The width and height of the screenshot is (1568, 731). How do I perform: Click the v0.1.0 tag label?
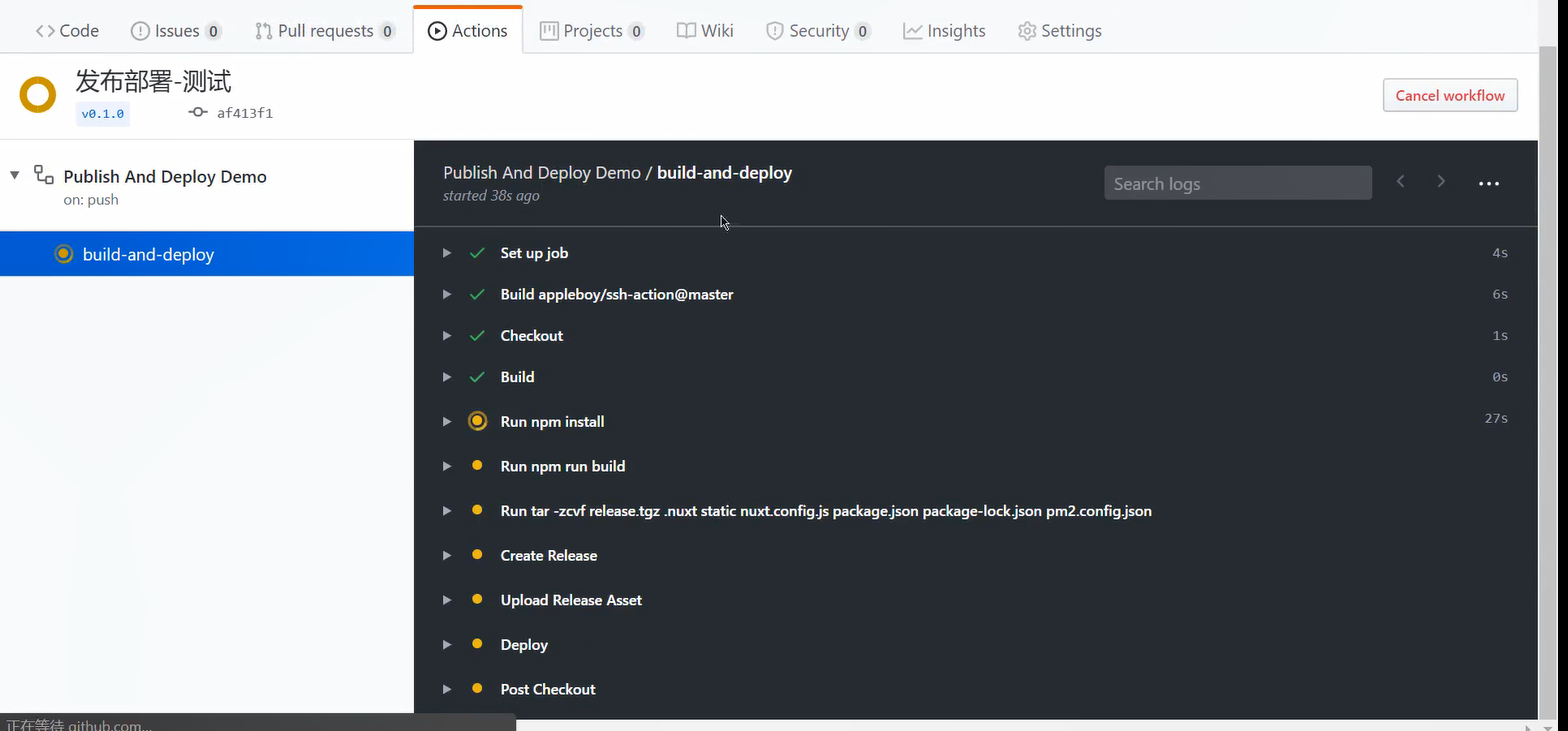coord(103,114)
